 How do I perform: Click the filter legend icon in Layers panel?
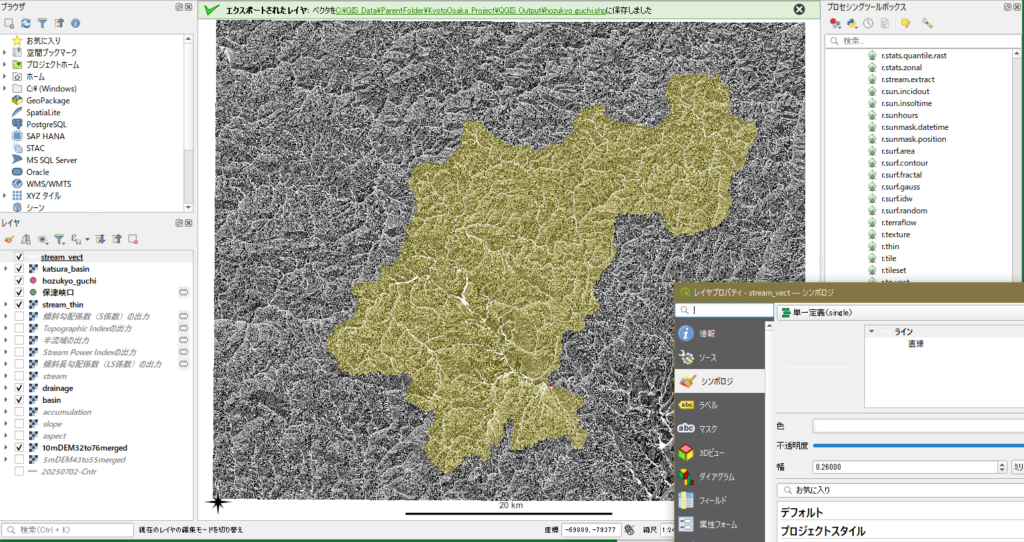(59, 240)
